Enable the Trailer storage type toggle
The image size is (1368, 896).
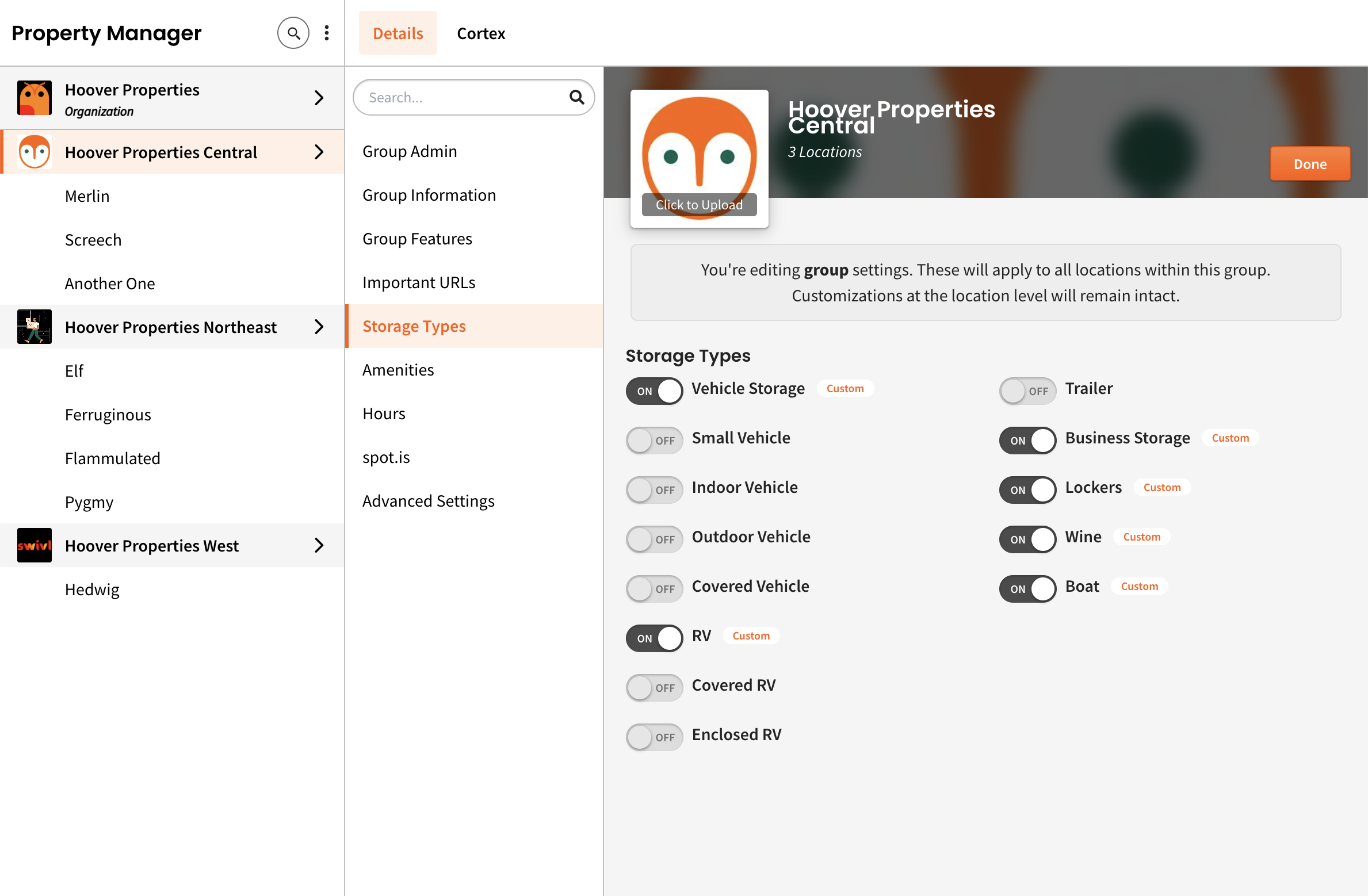(1027, 391)
